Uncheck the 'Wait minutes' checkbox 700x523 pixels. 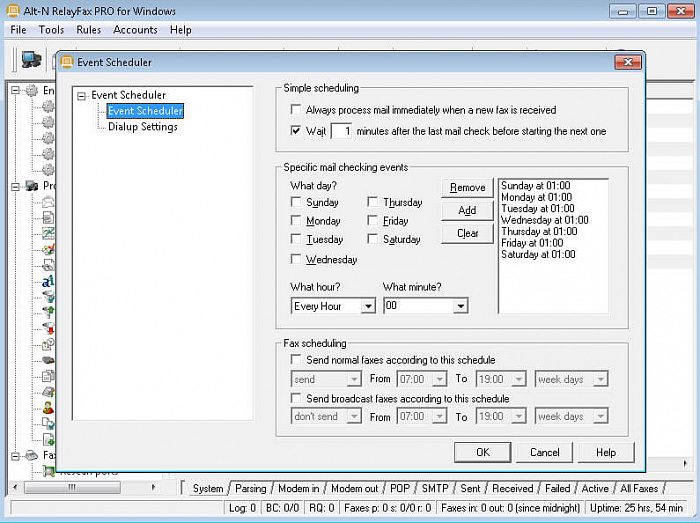(x=296, y=131)
